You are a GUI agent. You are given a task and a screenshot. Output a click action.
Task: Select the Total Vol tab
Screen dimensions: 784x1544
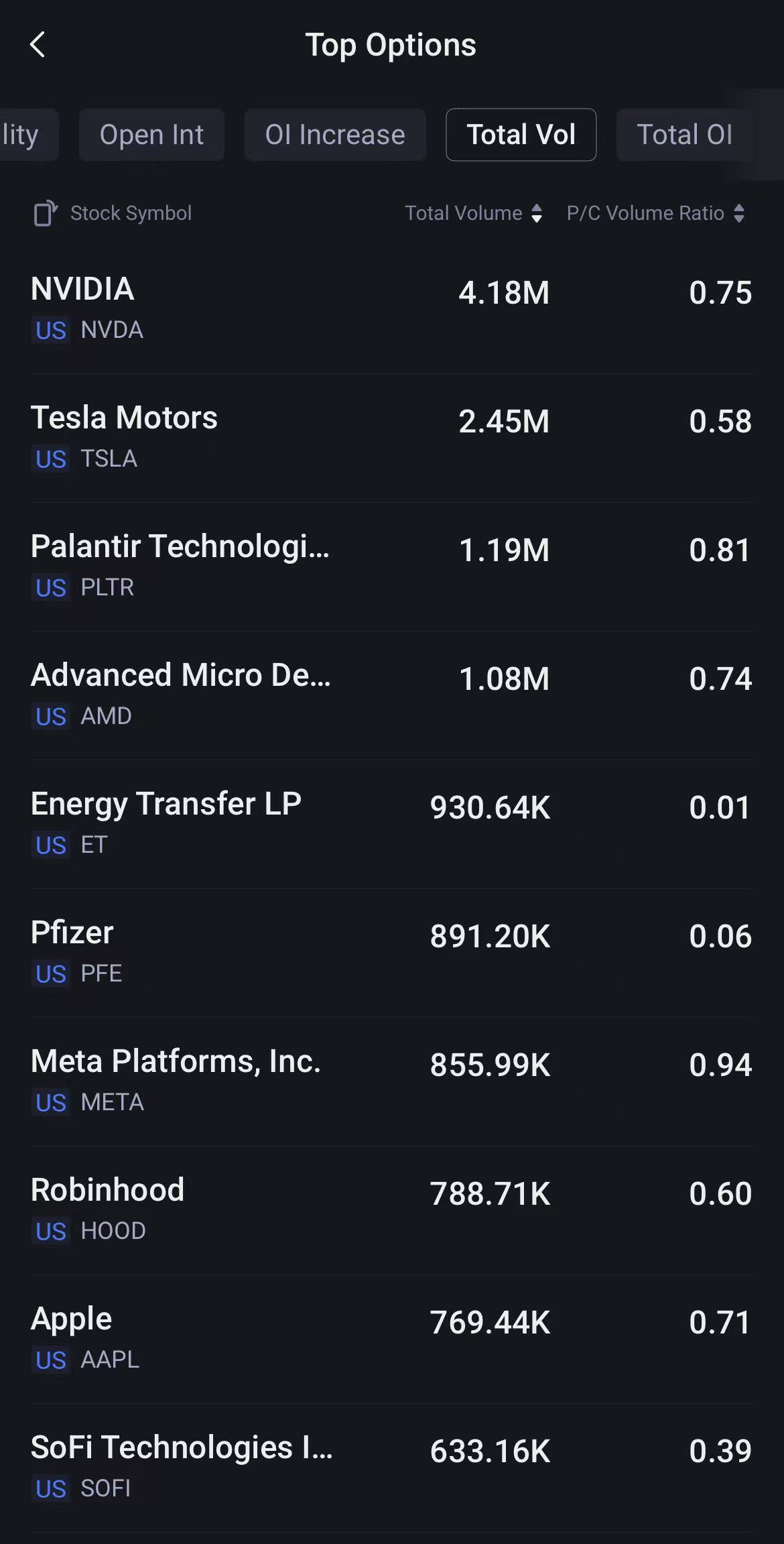coord(521,135)
